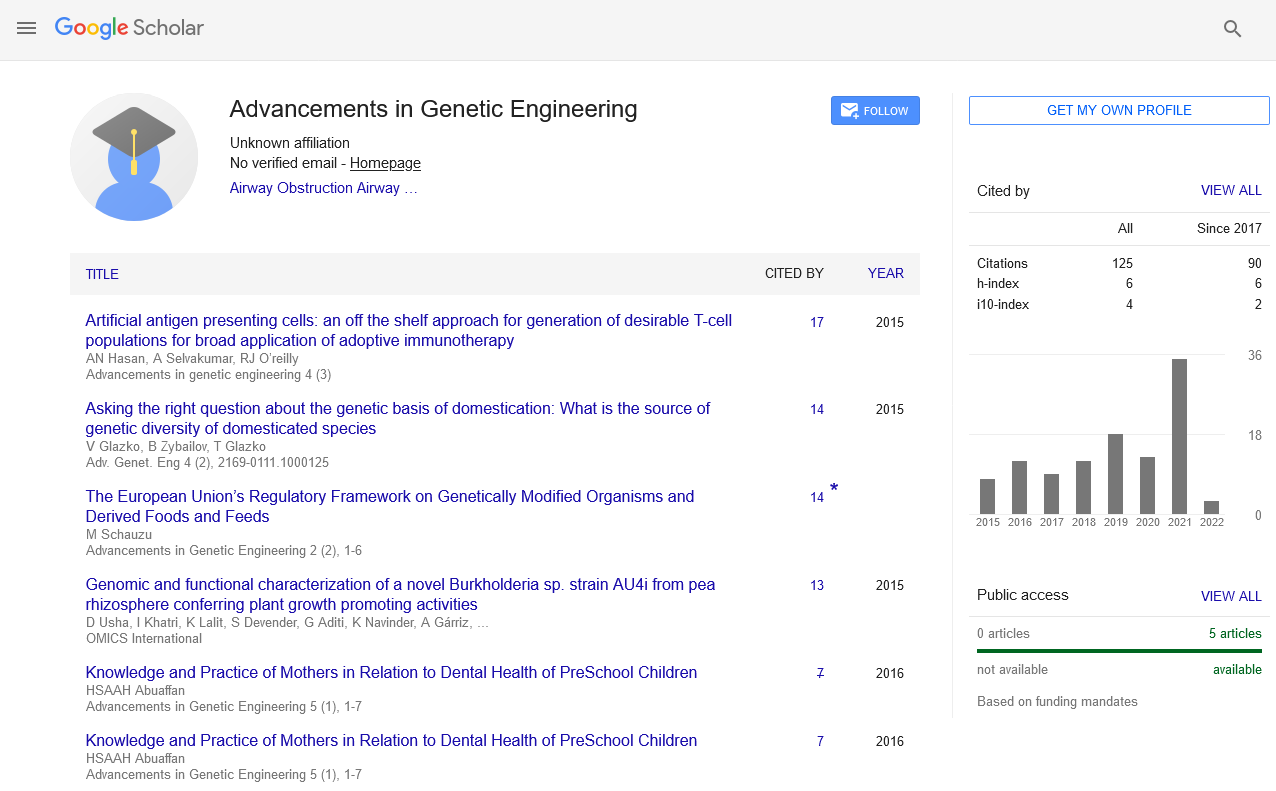Click 0 articles not available text
Image resolution: width=1276 pixels, height=791 pixels.
(1003, 633)
